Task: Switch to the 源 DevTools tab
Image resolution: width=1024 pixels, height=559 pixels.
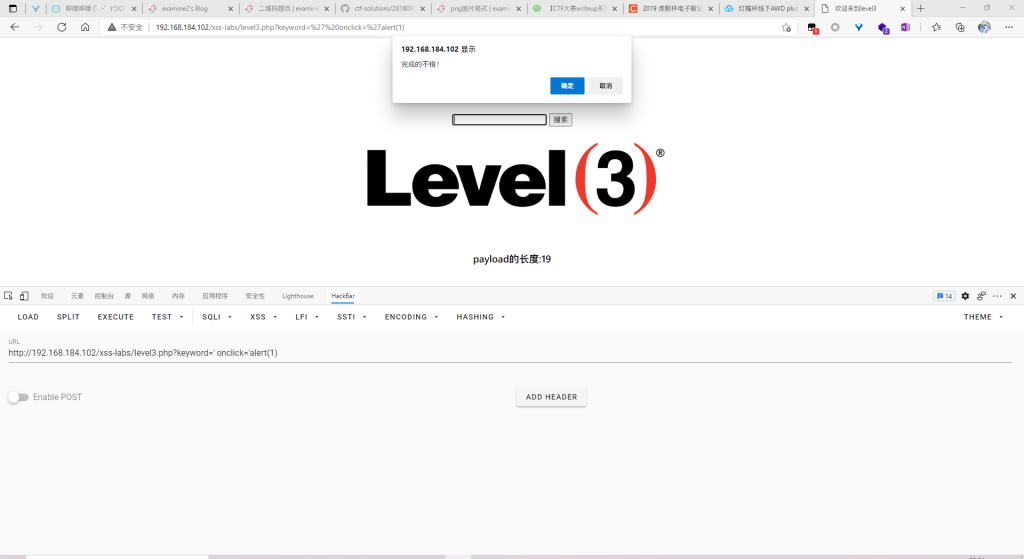Action: [x=127, y=296]
